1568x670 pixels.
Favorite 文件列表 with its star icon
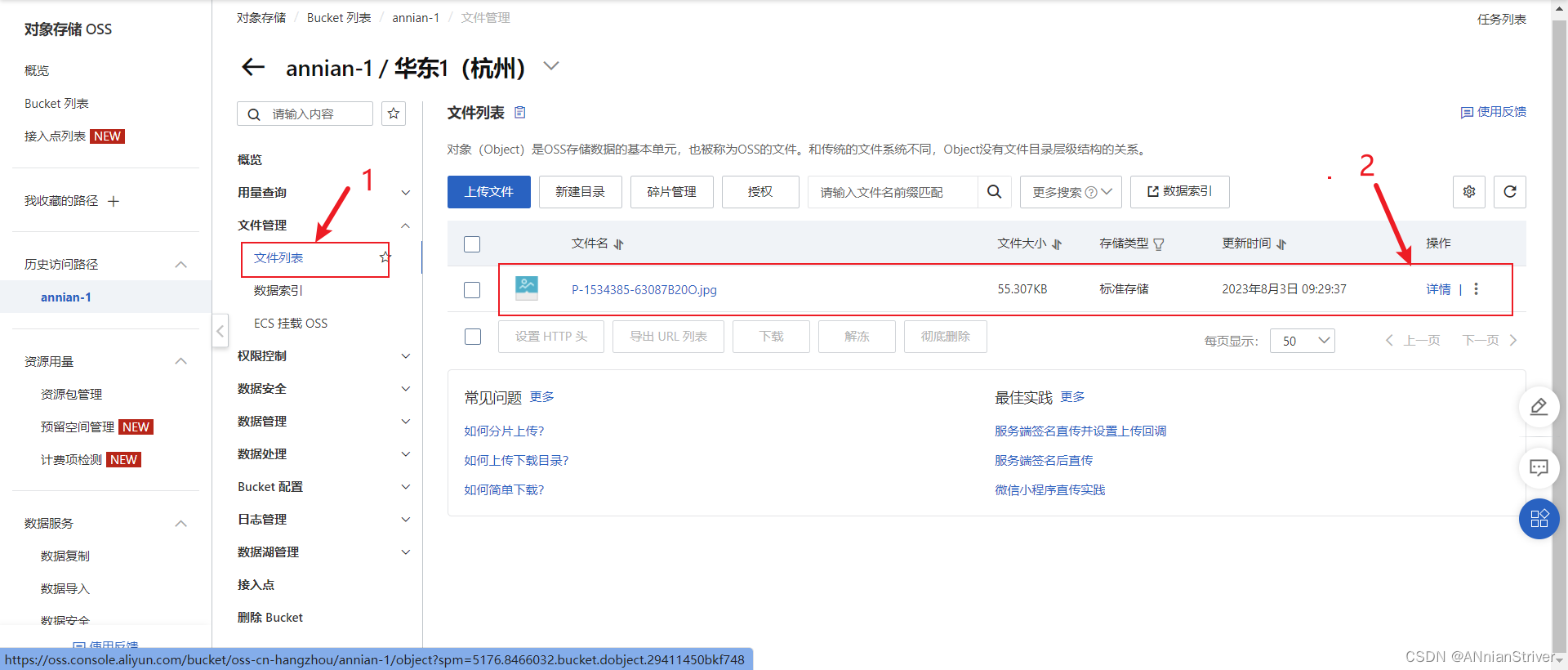pos(385,257)
